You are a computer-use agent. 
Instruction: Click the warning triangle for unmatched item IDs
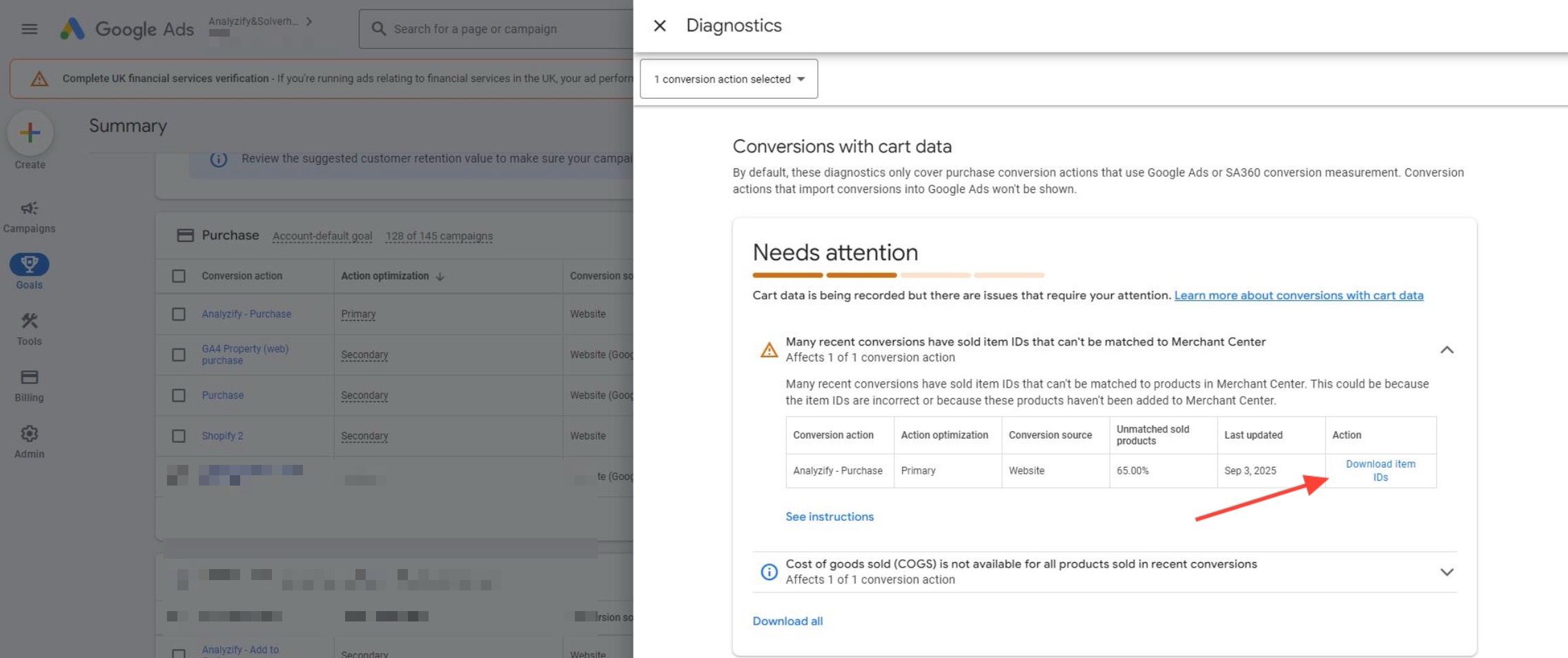pos(769,350)
